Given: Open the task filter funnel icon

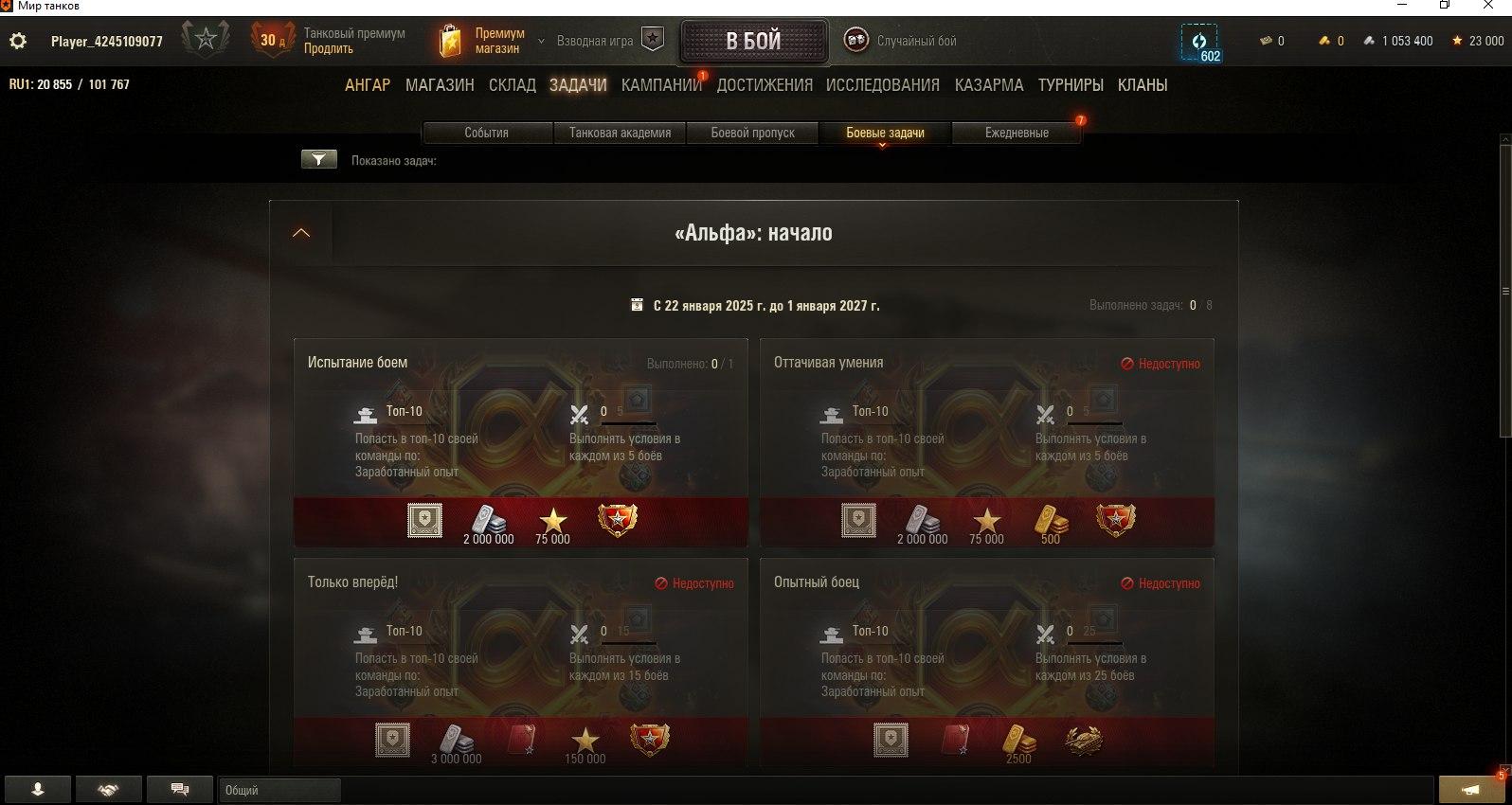Looking at the screenshot, I should point(319,159).
